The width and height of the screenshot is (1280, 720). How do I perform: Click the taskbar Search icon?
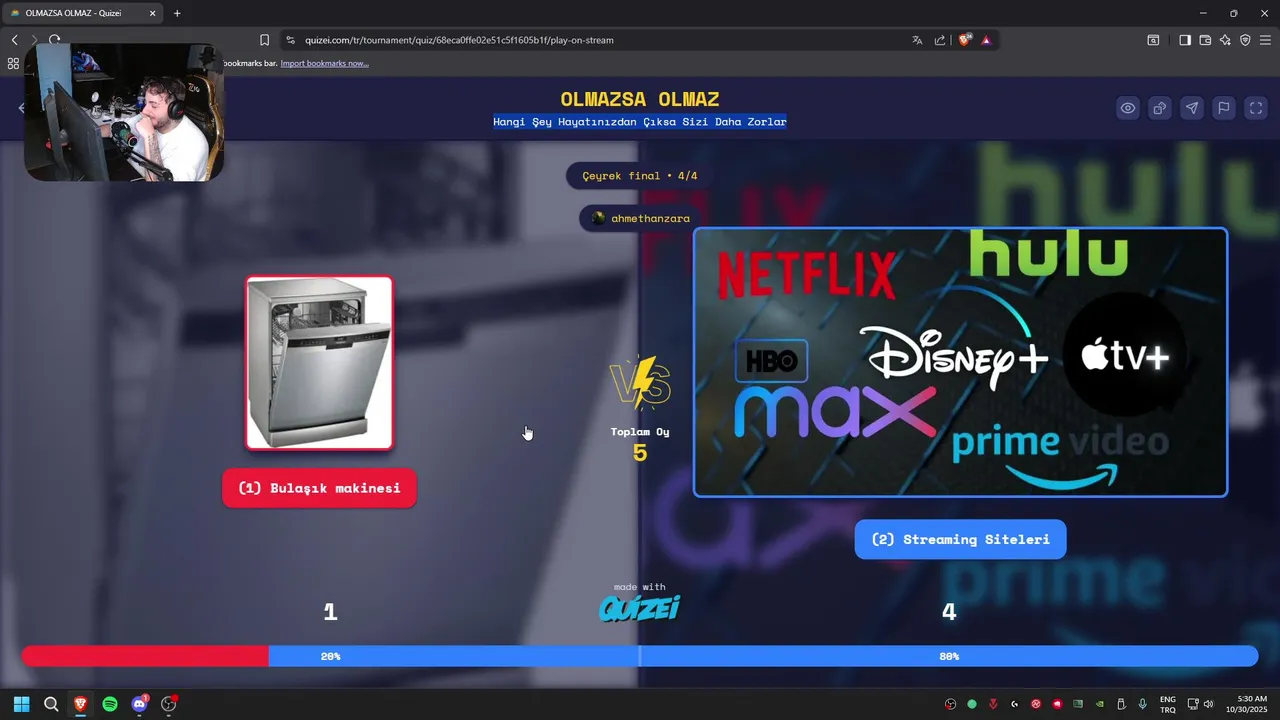(x=51, y=704)
